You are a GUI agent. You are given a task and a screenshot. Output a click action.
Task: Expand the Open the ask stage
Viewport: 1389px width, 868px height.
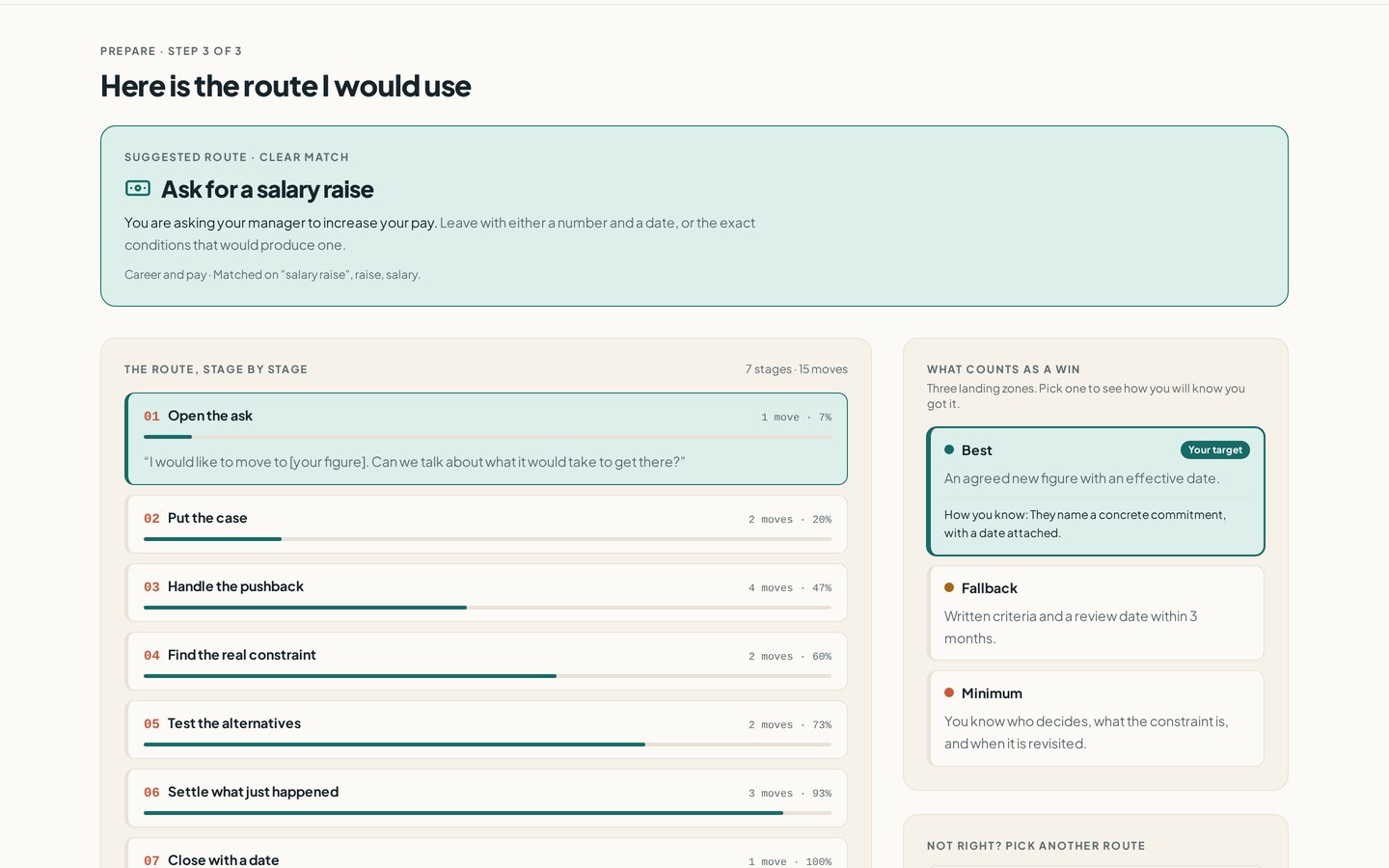pos(486,439)
